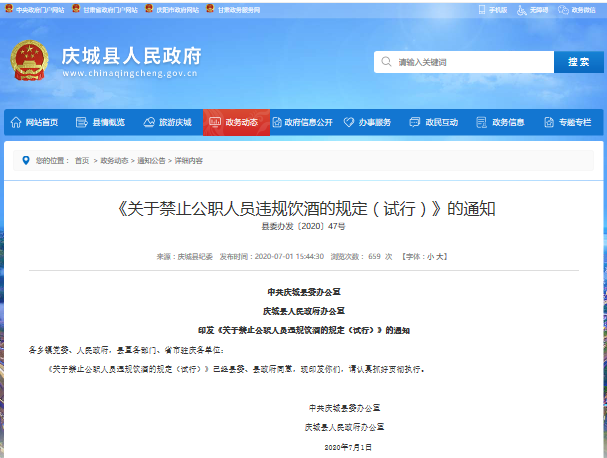Viewport: 607px width, 458px height.
Task: Open the 政务动态 navigation tab
Action: [234, 122]
